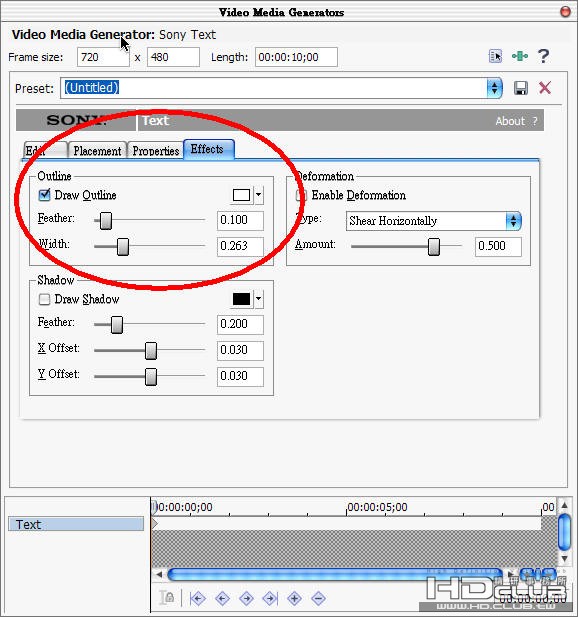578x617 pixels.
Task: Delete the preset with the red X
Action: (x=545, y=87)
